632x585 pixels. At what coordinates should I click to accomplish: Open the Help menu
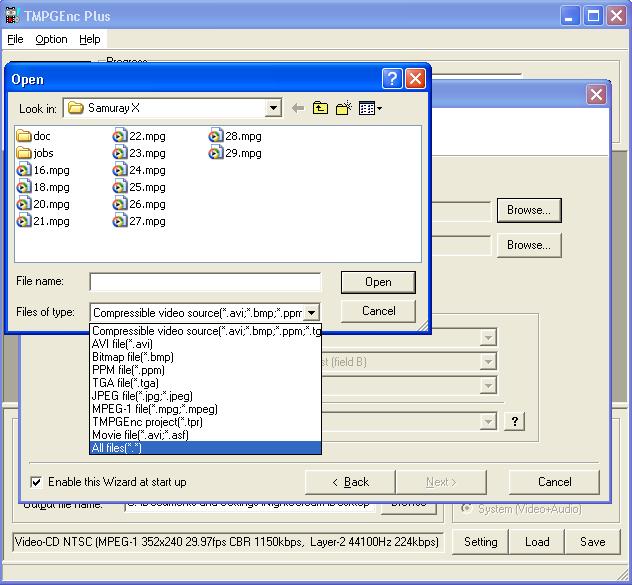tap(89, 39)
